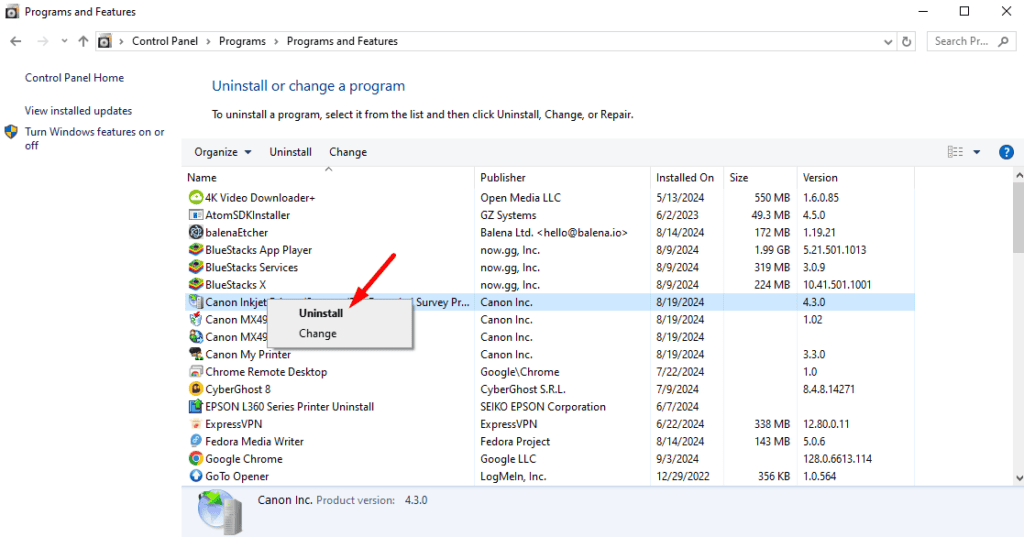Click the GoTo Opener program icon
This screenshot has width=1024, height=537.
point(195,476)
